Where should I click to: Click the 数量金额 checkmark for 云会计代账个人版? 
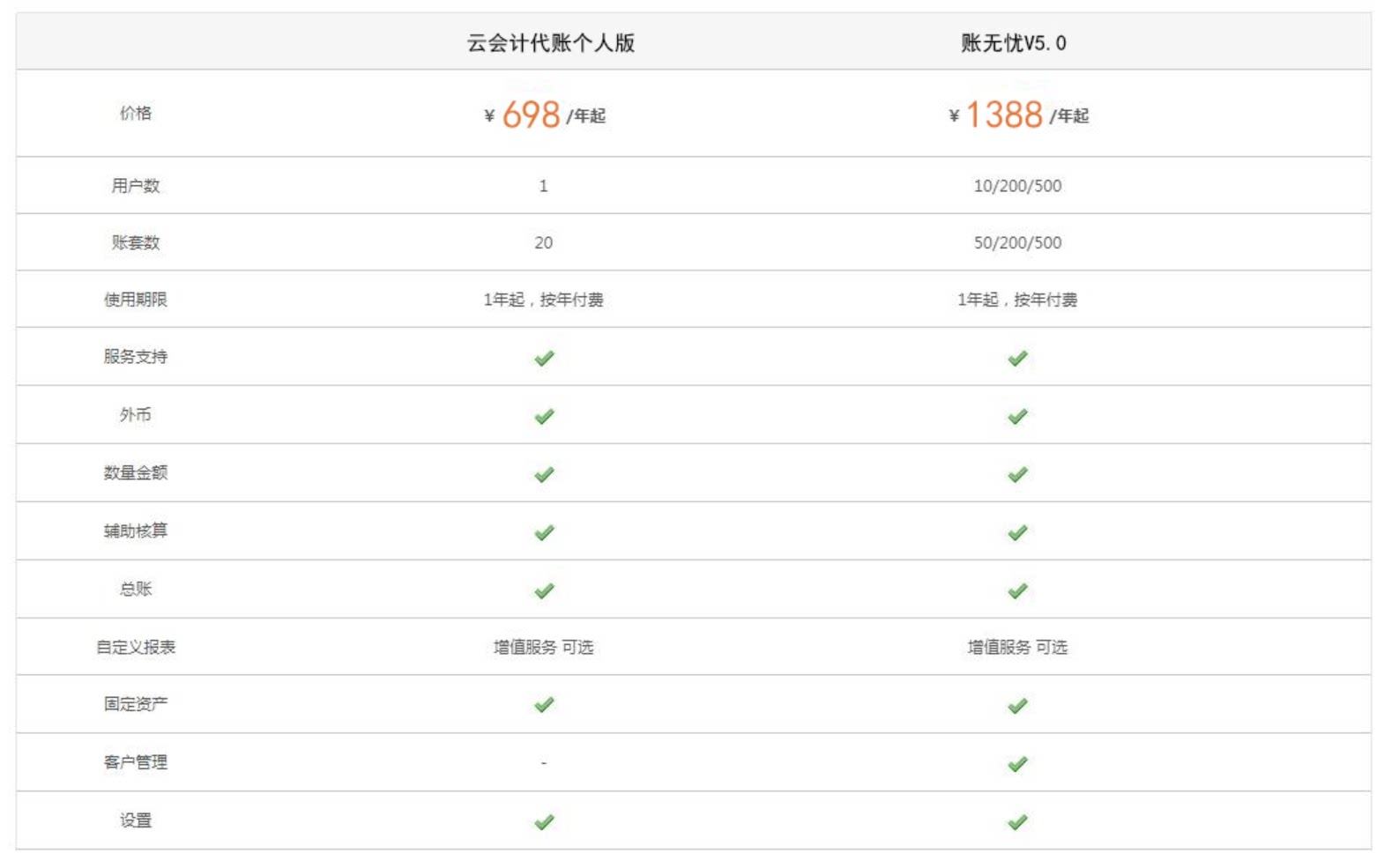pos(544,474)
